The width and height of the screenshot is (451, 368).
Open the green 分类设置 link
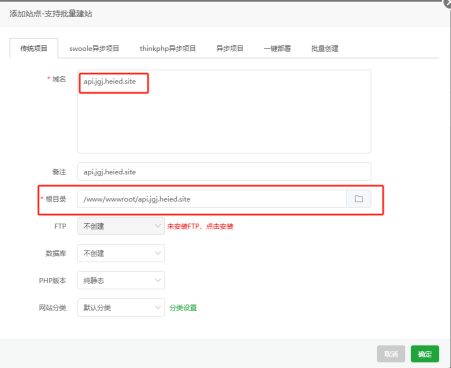(183, 308)
